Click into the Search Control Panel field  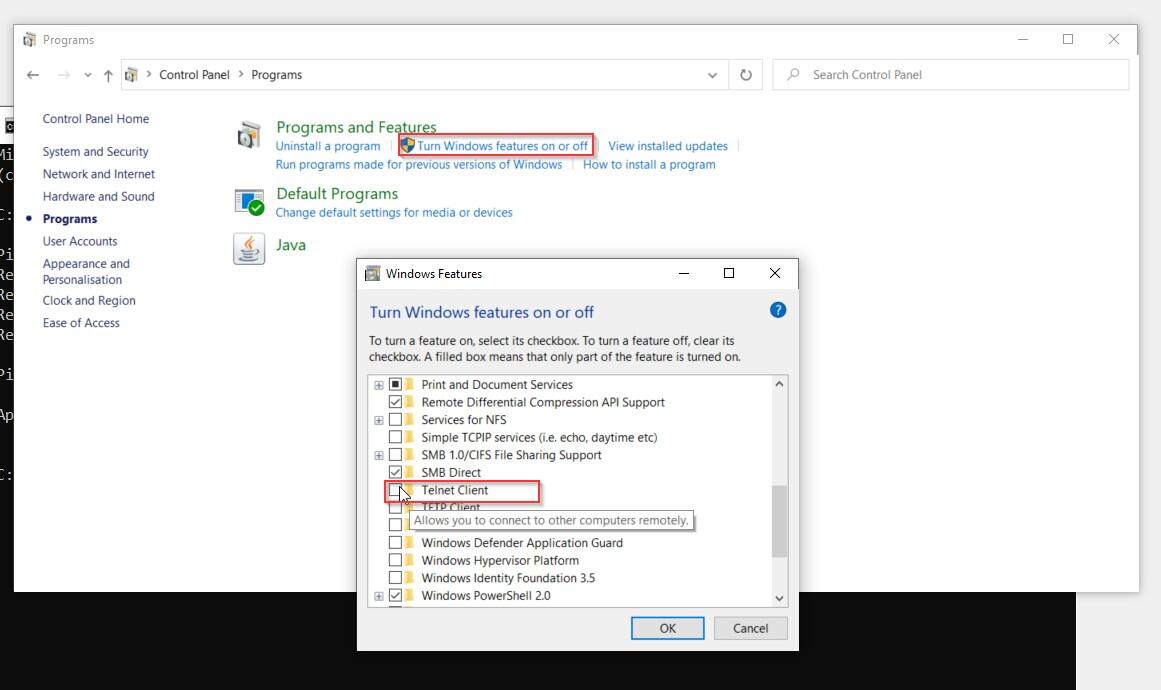[x=960, y=75]
